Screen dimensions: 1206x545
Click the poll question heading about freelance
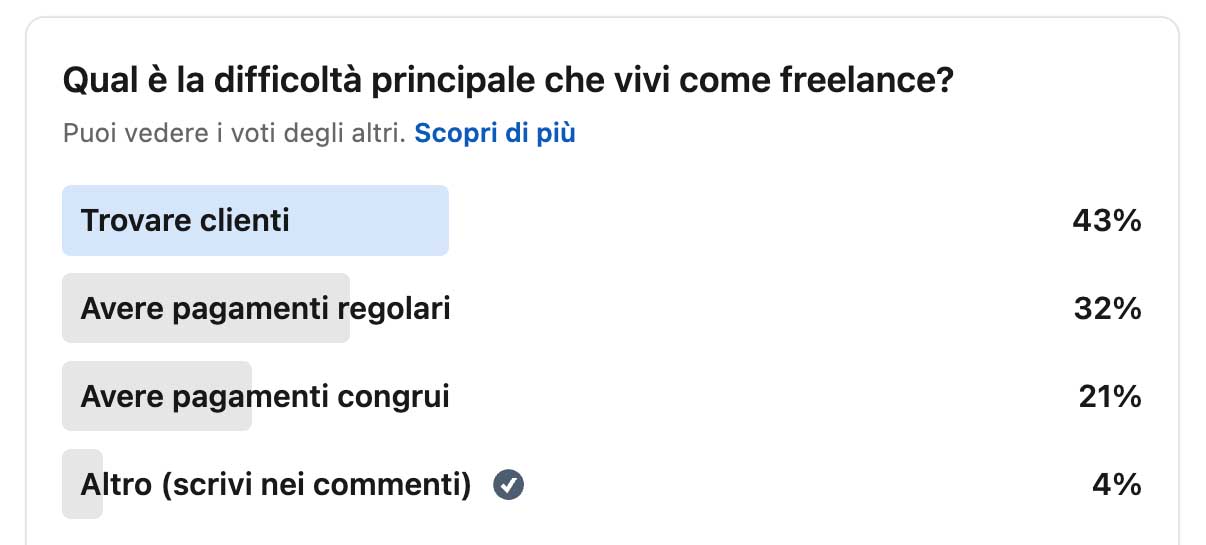click(x=507, y=81)
